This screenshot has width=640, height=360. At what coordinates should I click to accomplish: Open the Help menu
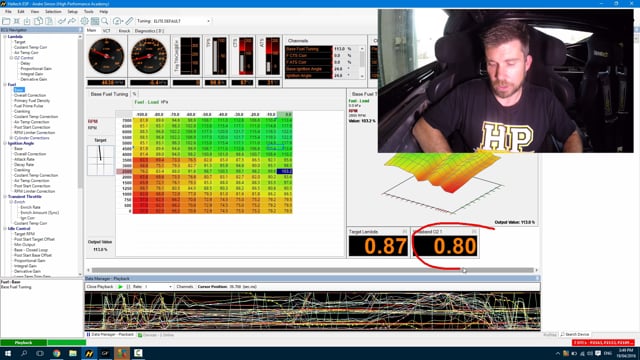104,12
